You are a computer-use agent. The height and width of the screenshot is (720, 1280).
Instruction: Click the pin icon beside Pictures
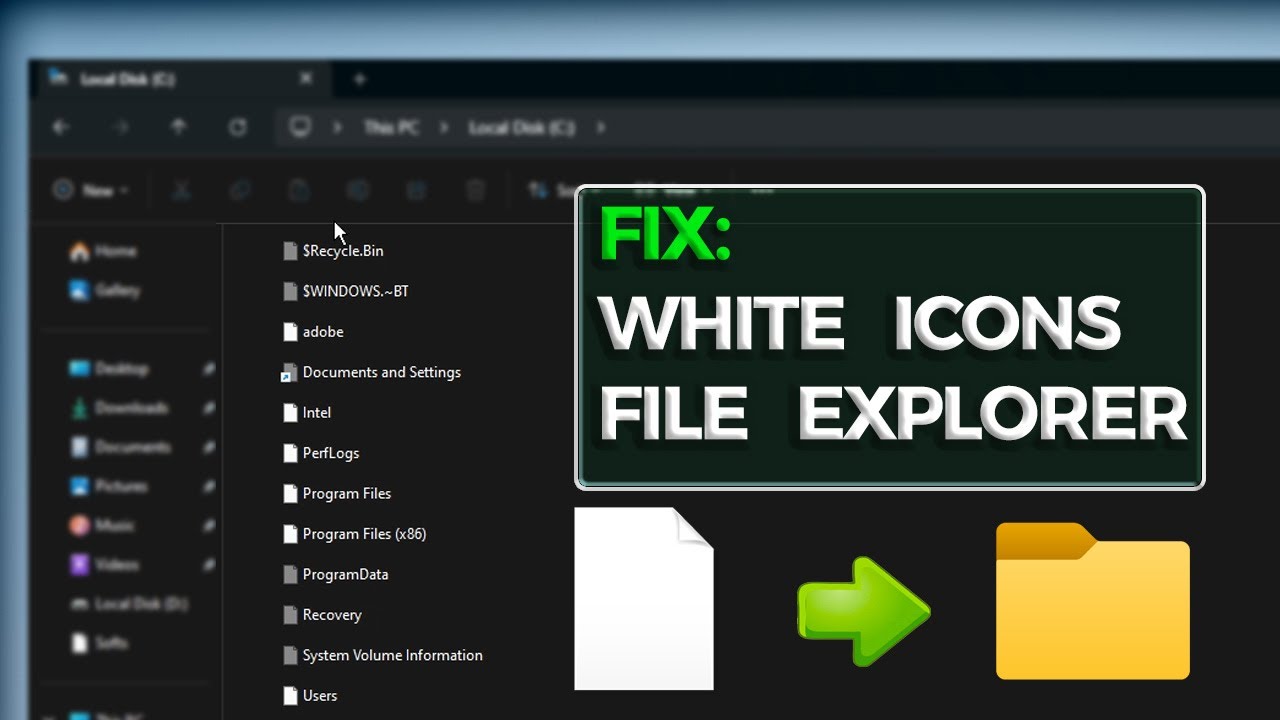tap(208, 486)
